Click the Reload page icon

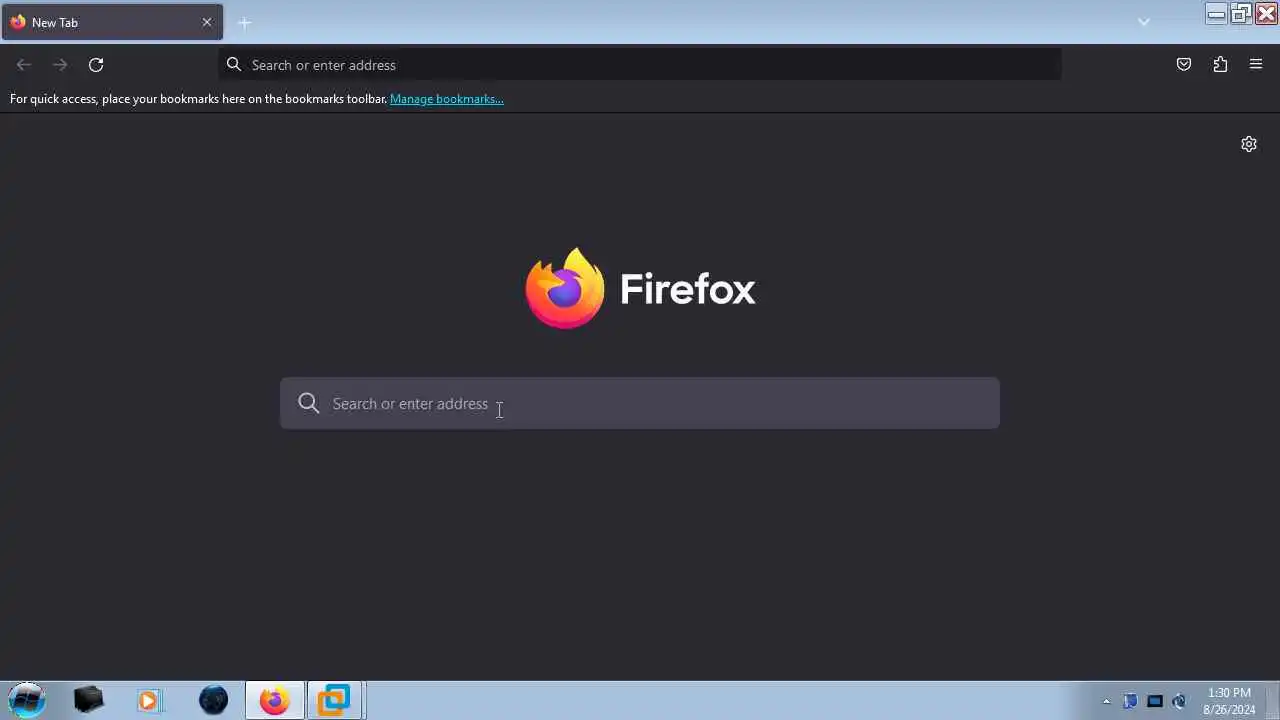(96, 65)
